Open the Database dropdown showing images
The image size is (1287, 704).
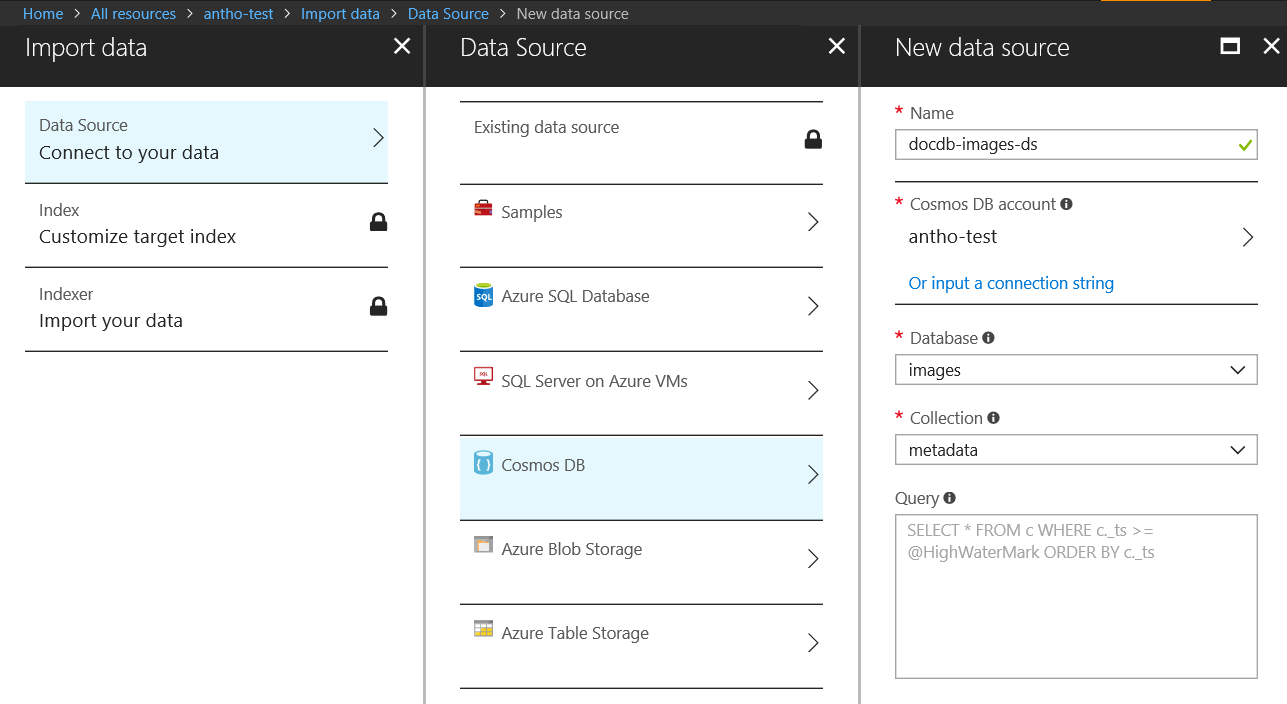pyautogui.click(x=1076, y=370)
